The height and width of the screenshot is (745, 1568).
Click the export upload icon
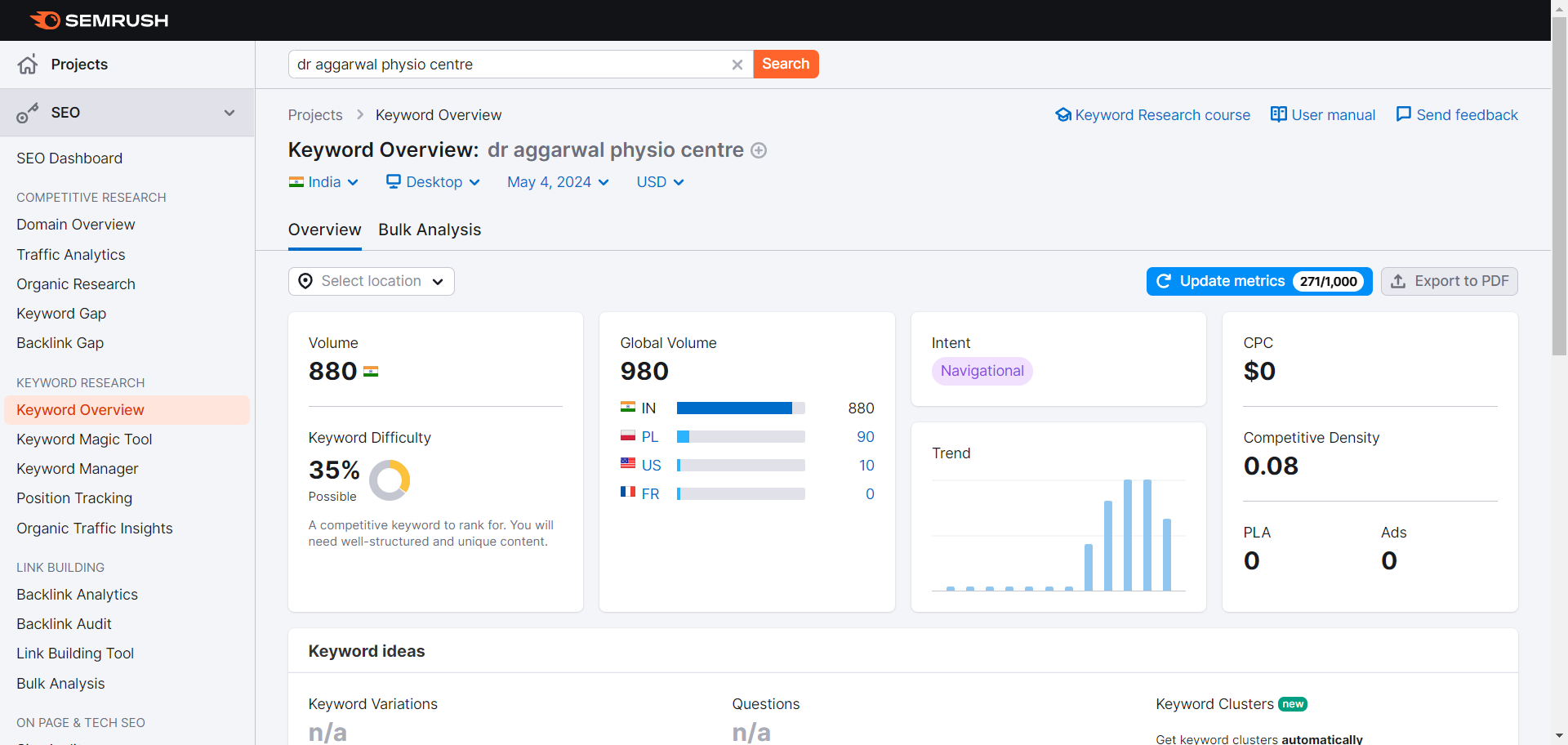1398,281
